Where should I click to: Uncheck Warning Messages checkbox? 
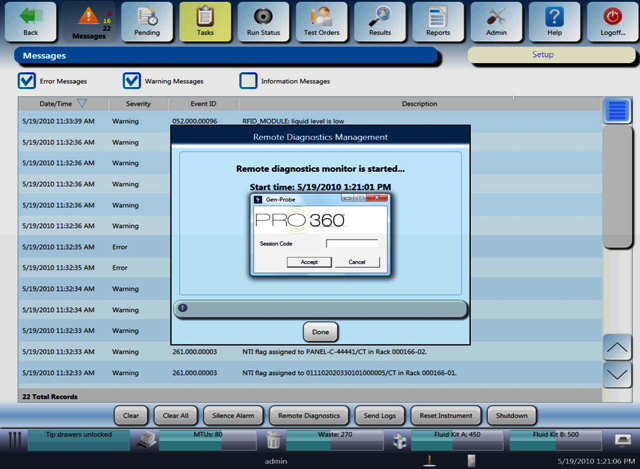(x=132, y=81)
